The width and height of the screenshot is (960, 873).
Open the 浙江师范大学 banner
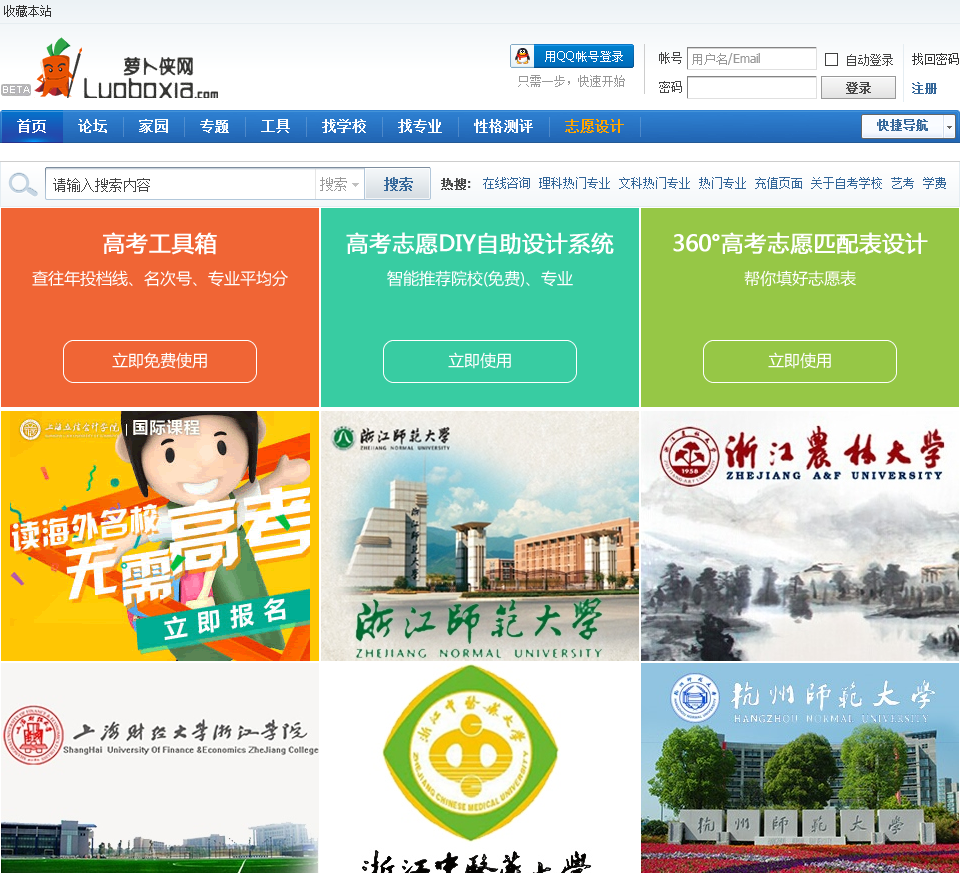[480, 536]
